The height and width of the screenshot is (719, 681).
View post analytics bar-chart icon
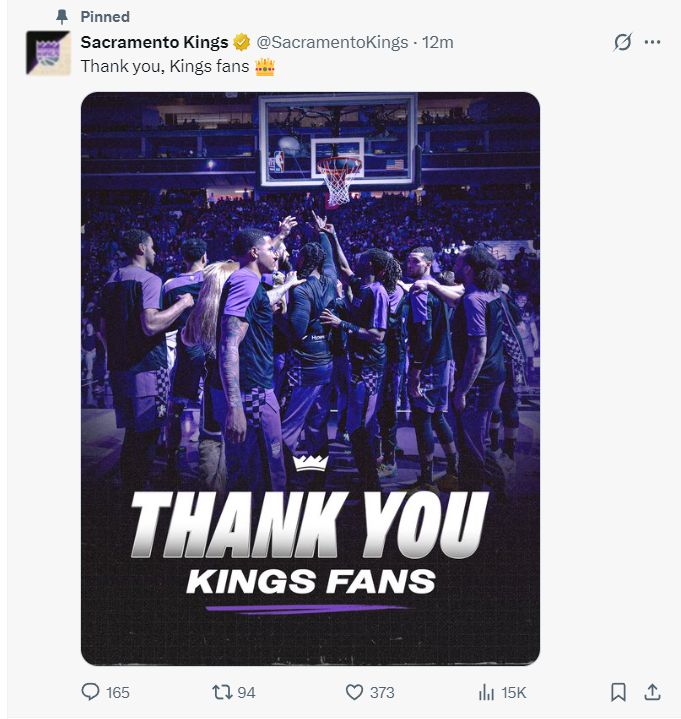pyautogui.click(x=487, y=692)
